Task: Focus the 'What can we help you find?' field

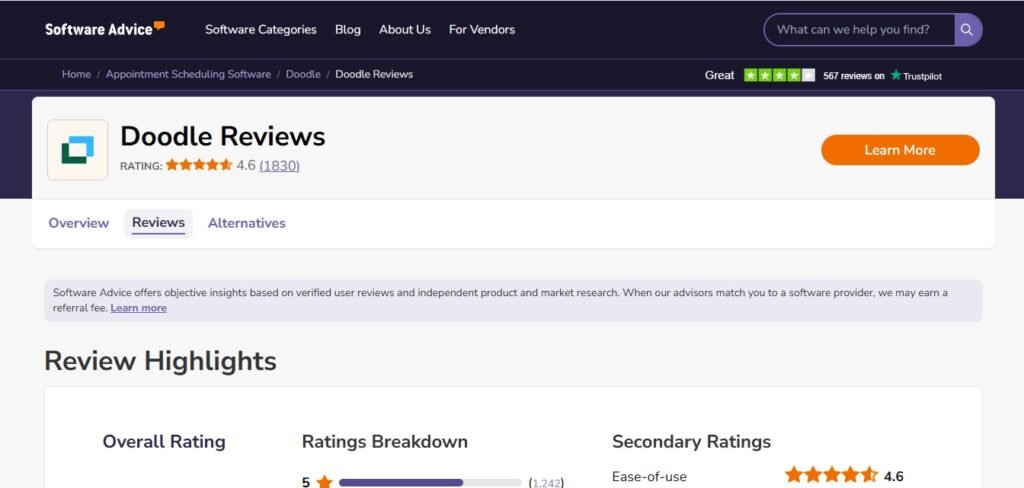Action: [859, 29]
